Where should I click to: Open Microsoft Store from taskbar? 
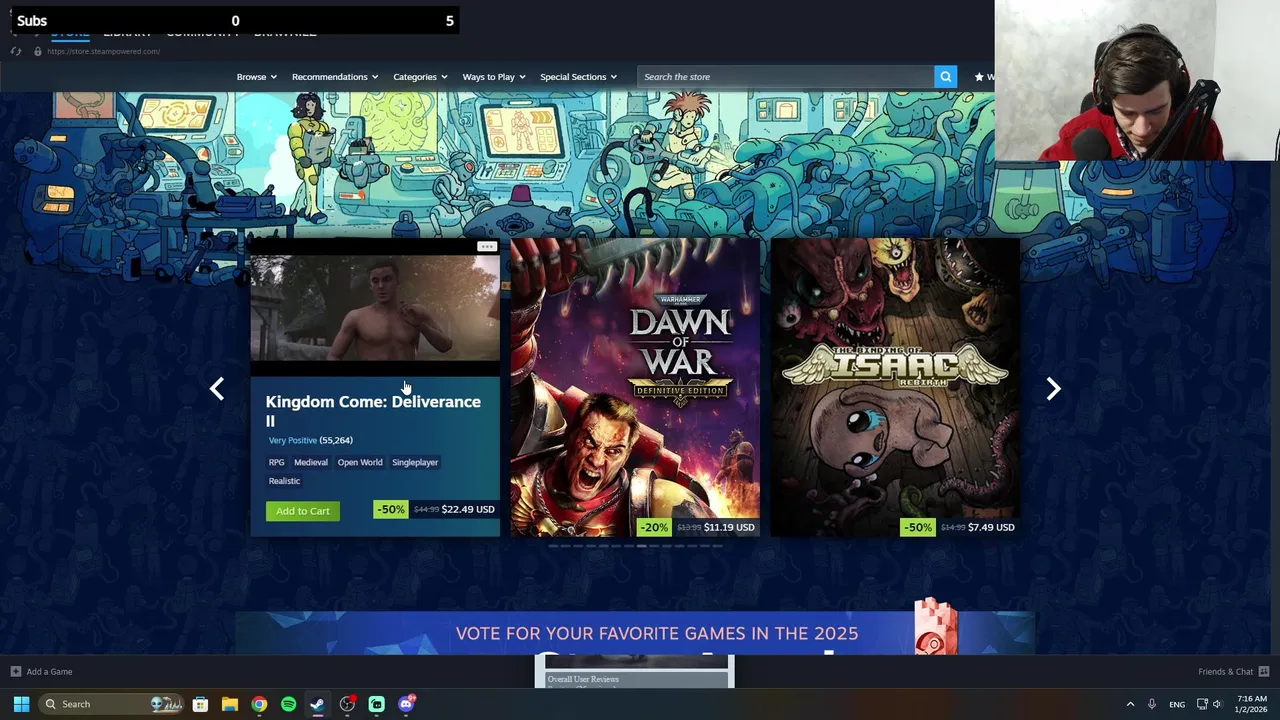200,704
